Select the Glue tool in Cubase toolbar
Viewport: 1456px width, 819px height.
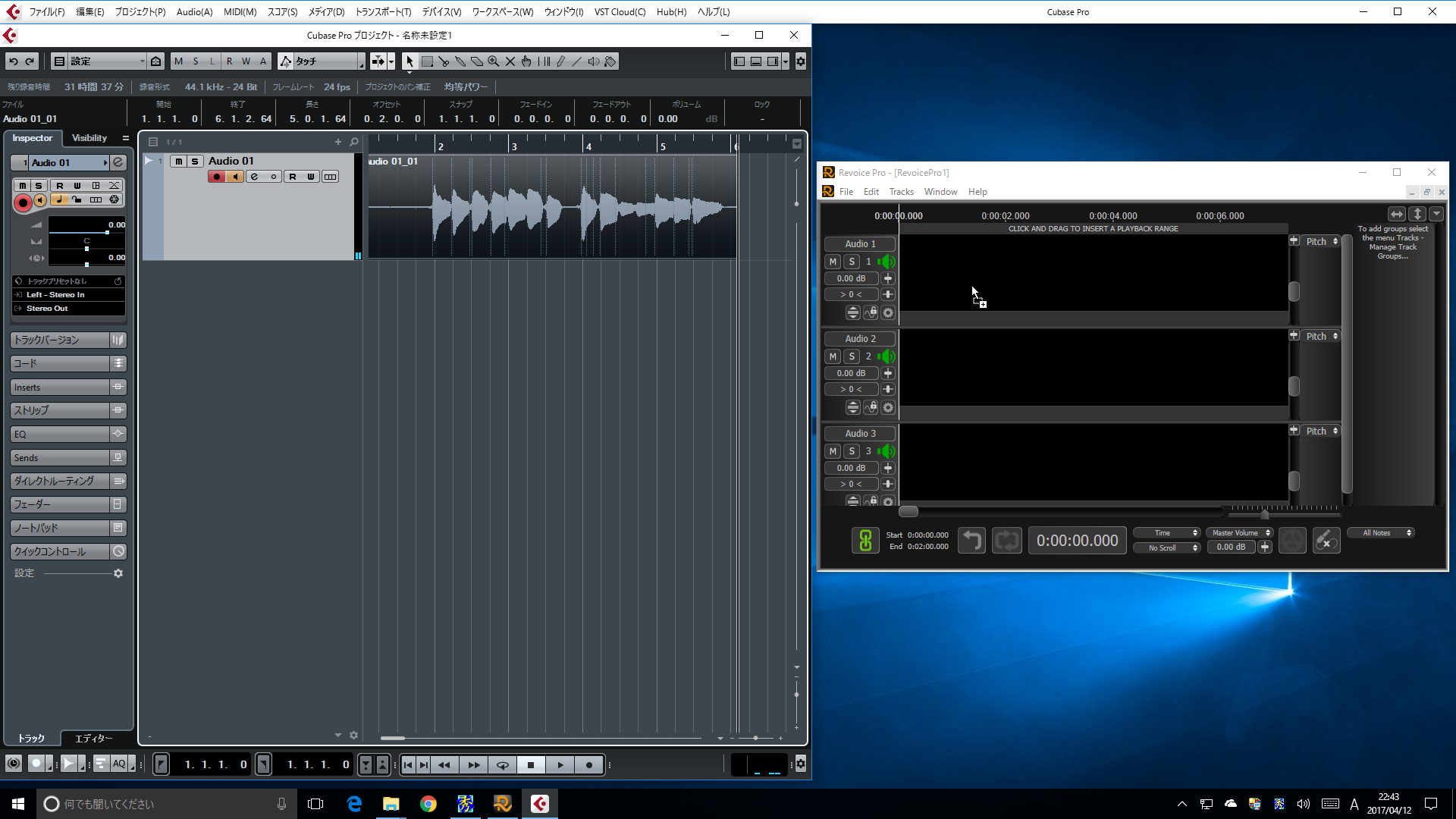point(460,61)
